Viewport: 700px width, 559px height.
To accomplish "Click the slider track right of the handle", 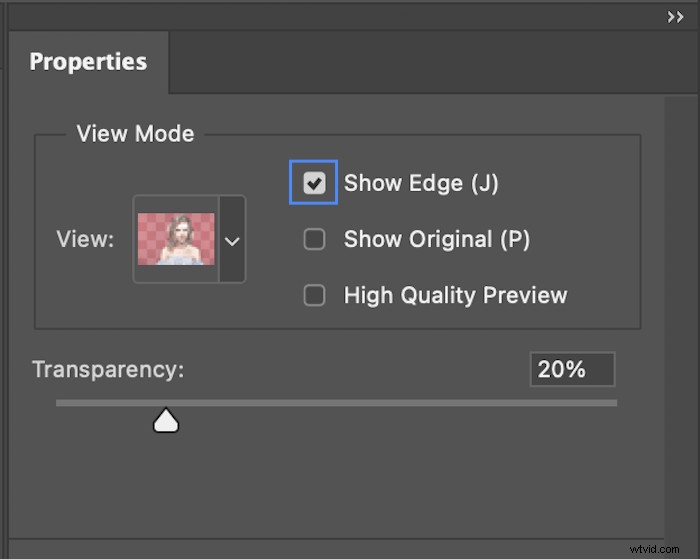I will click(400, 403).
